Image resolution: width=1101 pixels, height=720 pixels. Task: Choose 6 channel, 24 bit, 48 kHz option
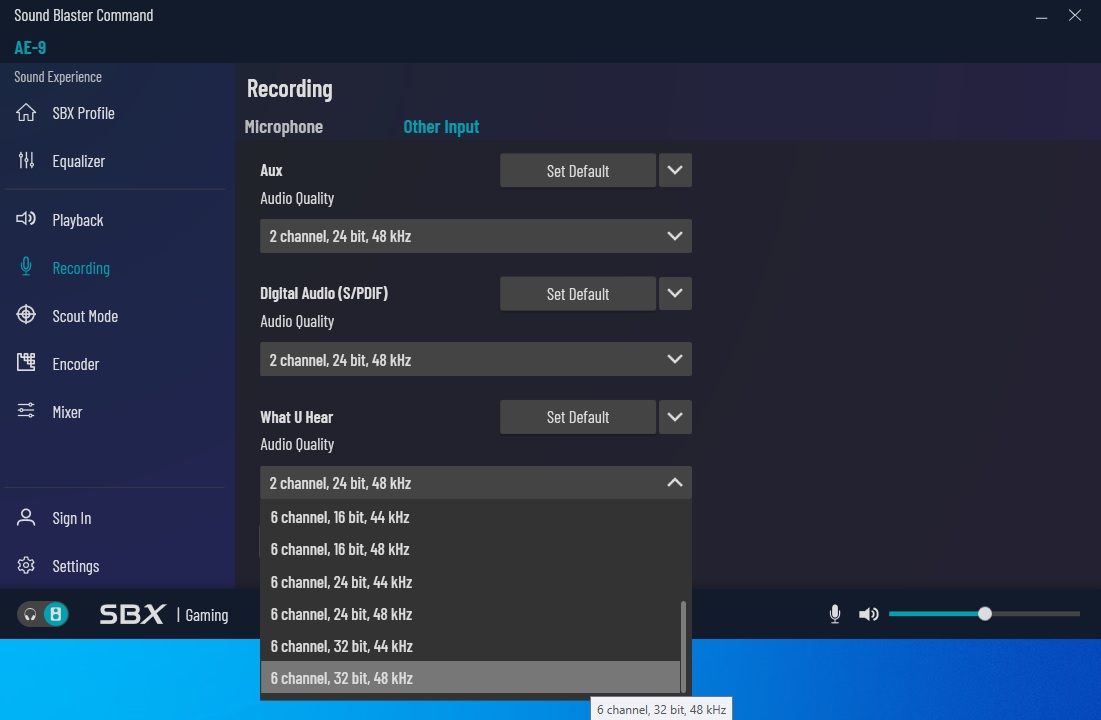point(341,614)
